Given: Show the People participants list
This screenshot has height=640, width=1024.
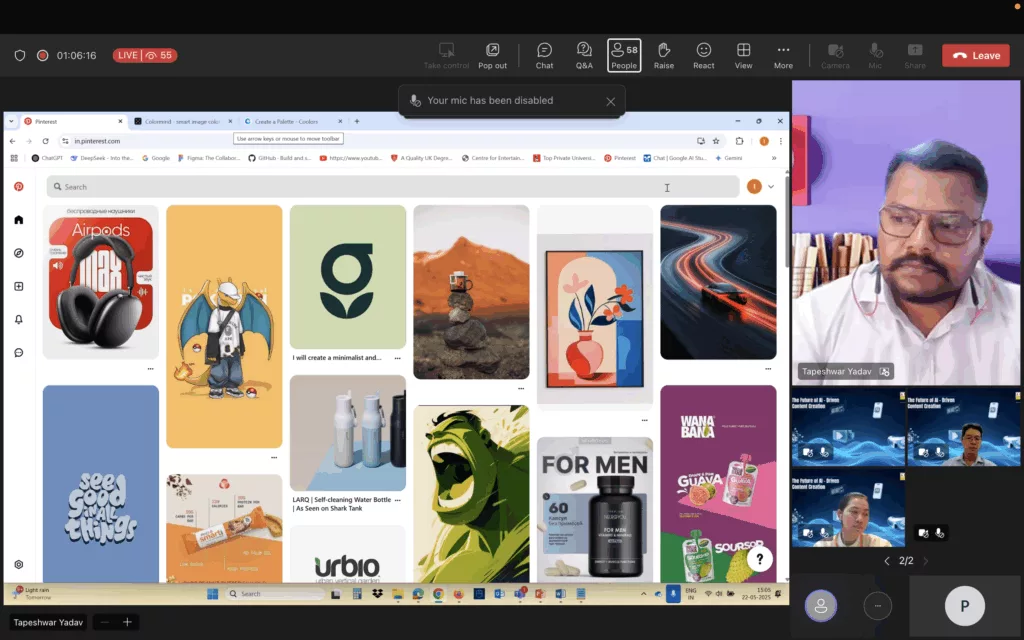Looking at the screenshot, I should (x=624, y=55).
